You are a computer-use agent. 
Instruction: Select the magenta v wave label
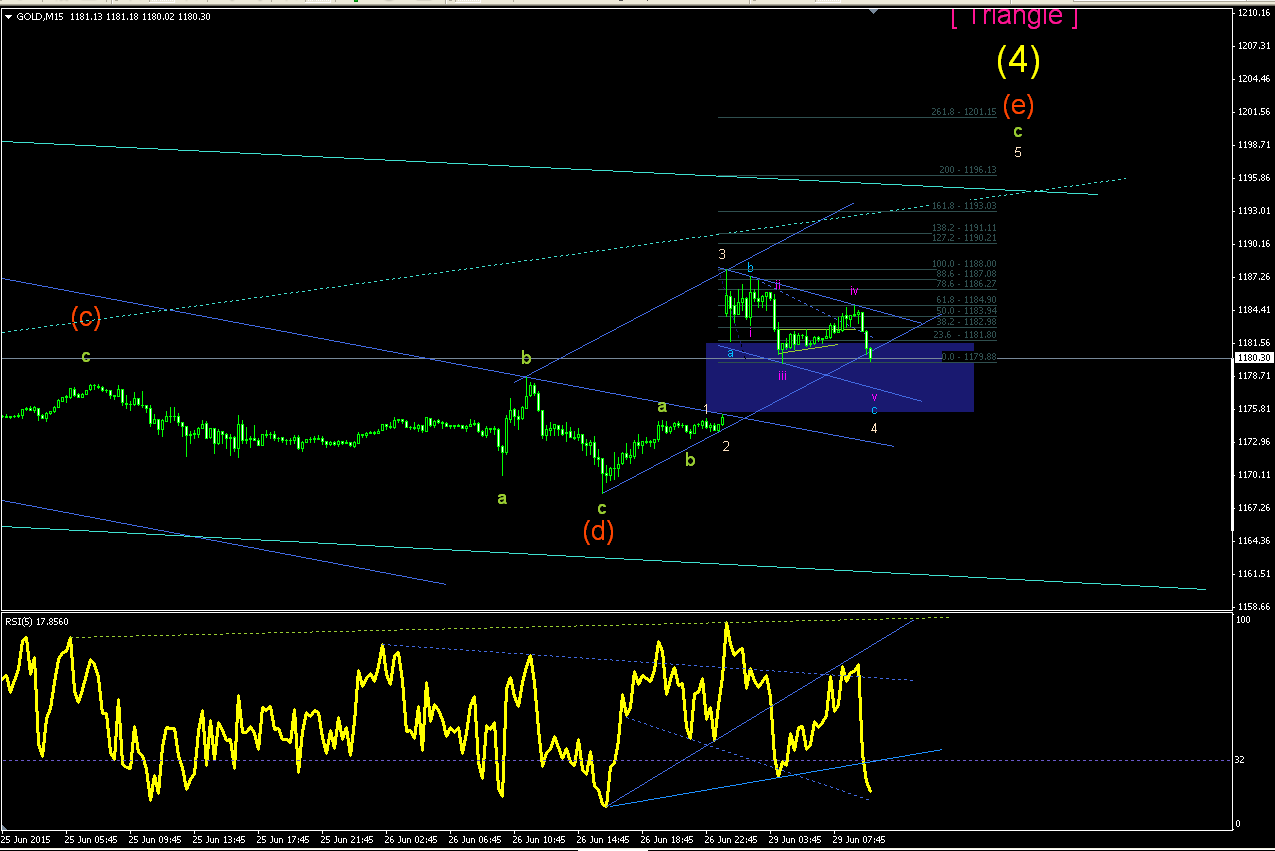coord(874,396)
